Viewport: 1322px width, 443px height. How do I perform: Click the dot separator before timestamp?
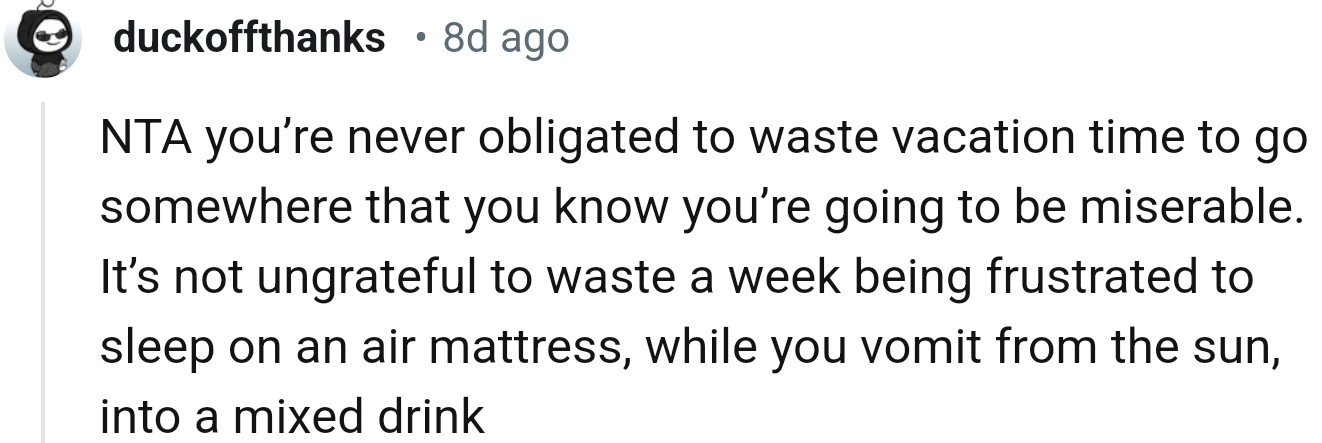coord(421,39)
